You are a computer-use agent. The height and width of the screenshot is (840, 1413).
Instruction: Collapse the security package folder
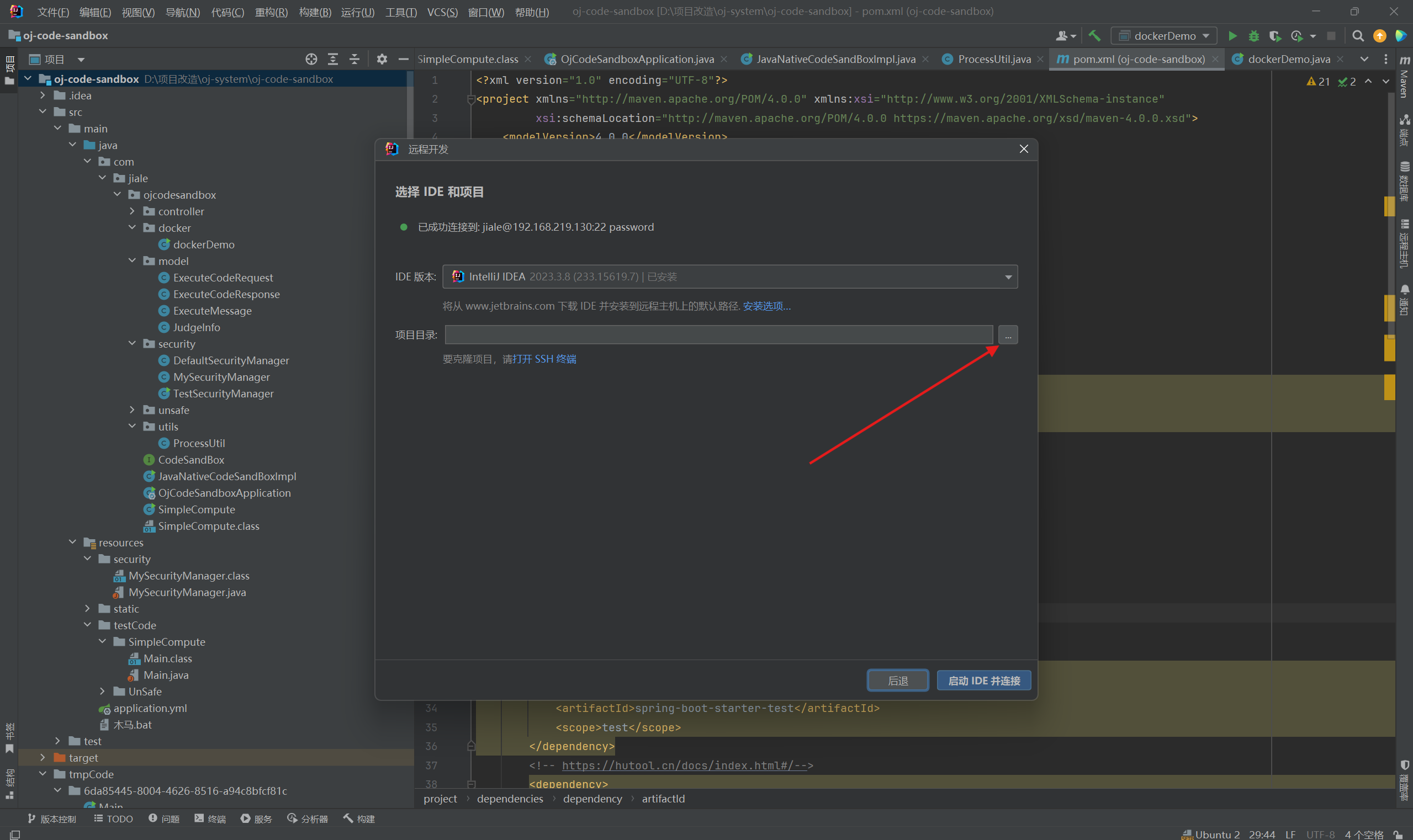pyautogui.click(x=132, y=344)
